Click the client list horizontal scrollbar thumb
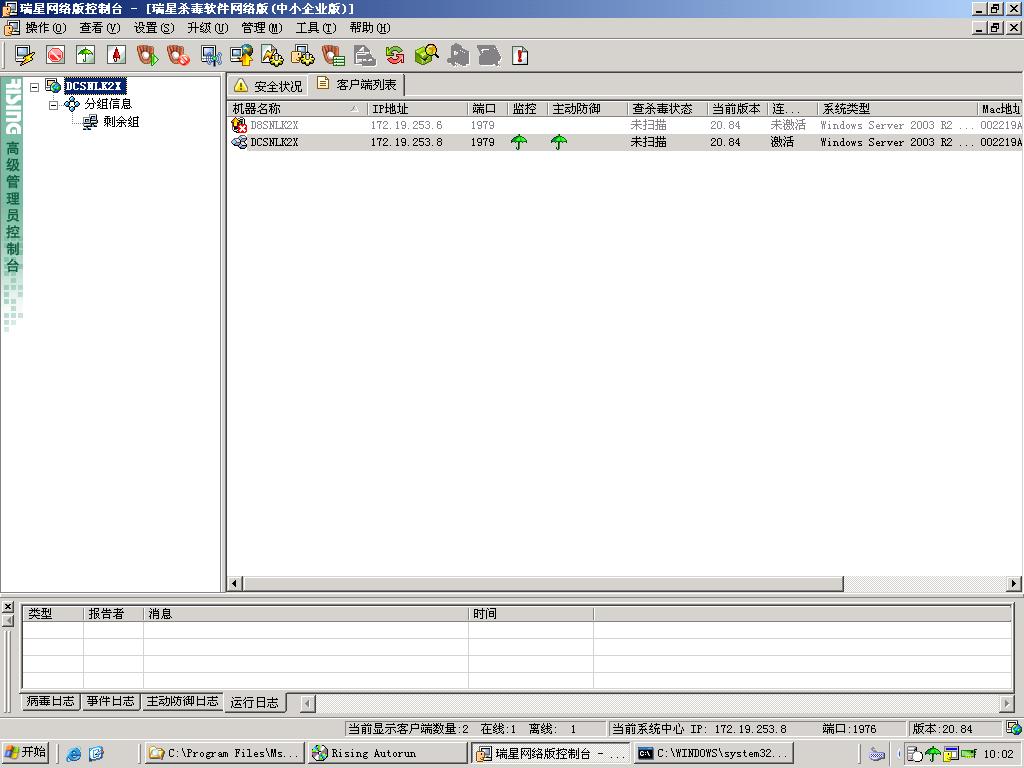 click(x=543, y=583)
